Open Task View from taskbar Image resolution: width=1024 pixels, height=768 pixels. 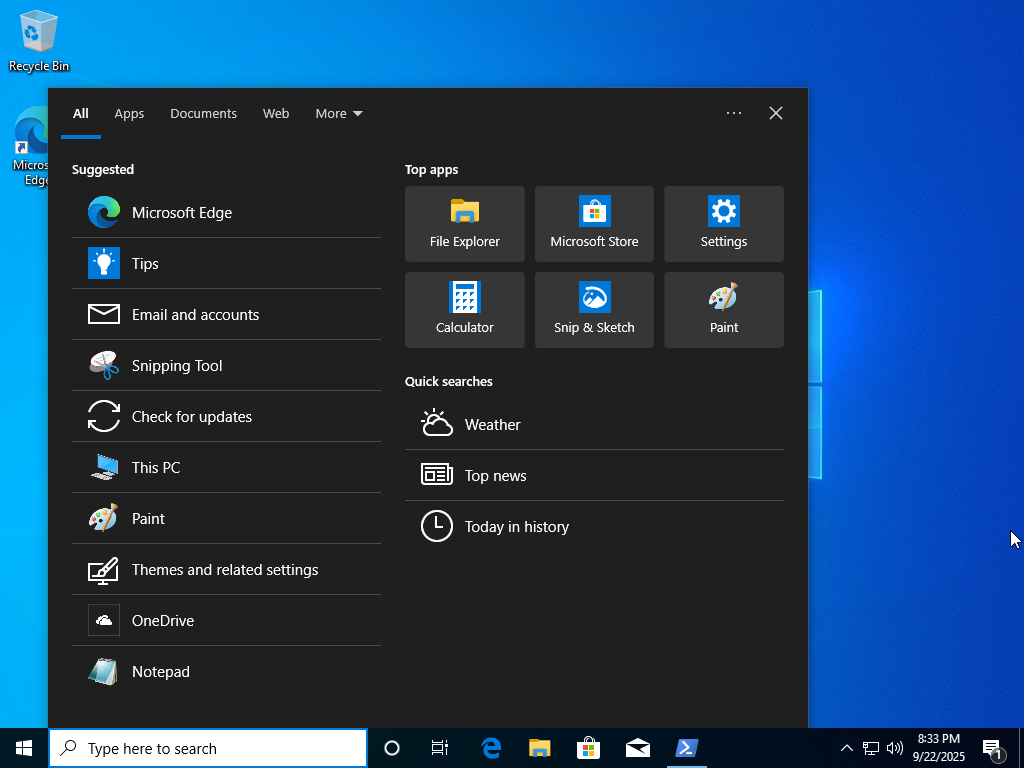[439, 748]
